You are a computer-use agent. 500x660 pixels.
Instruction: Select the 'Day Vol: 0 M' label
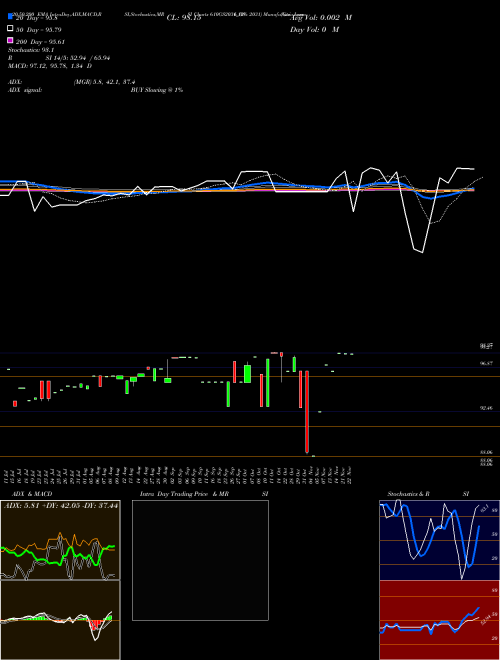(314, 29)
